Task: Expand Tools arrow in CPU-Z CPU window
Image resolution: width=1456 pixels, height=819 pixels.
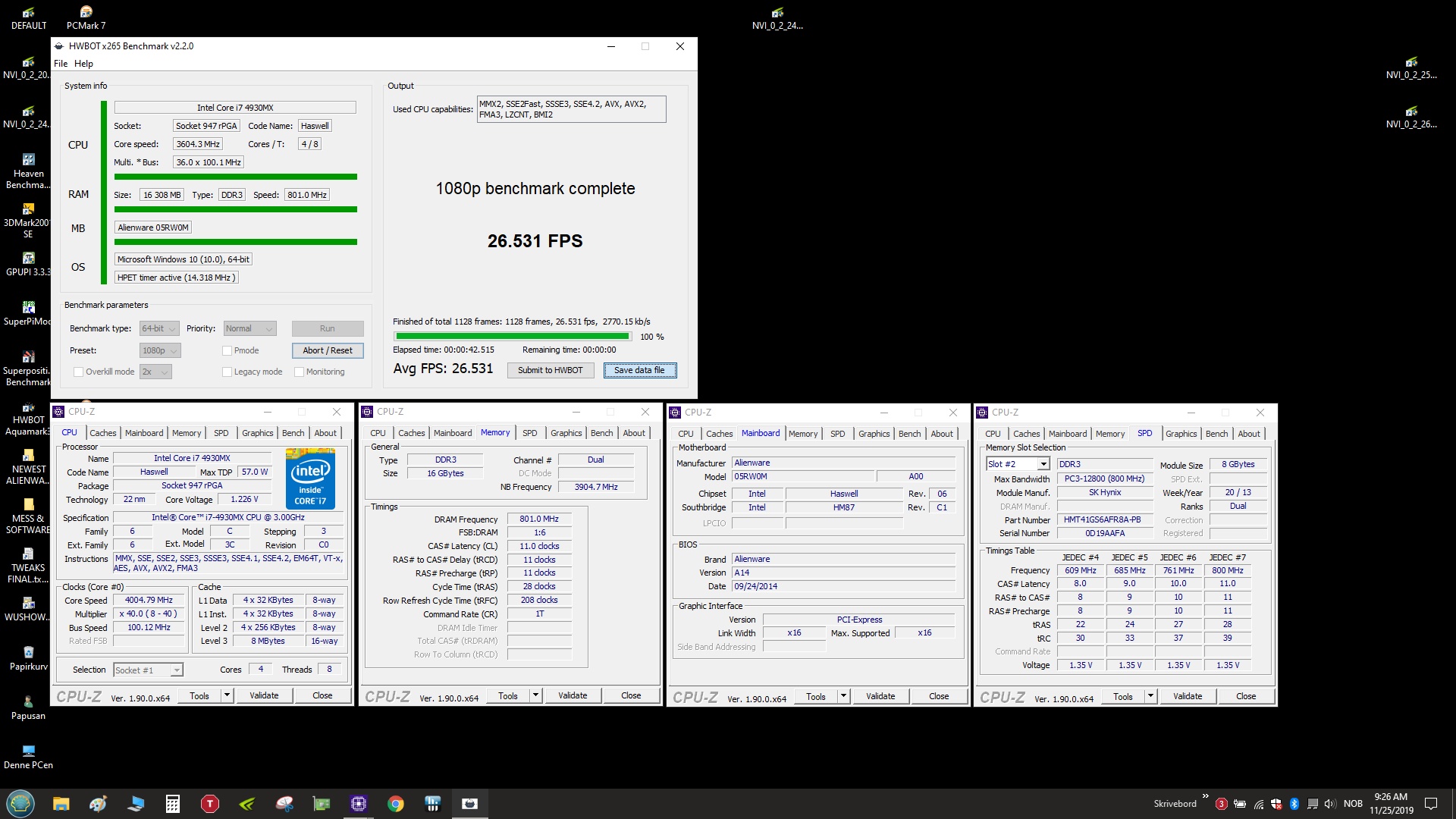Action: pos(226,695)
